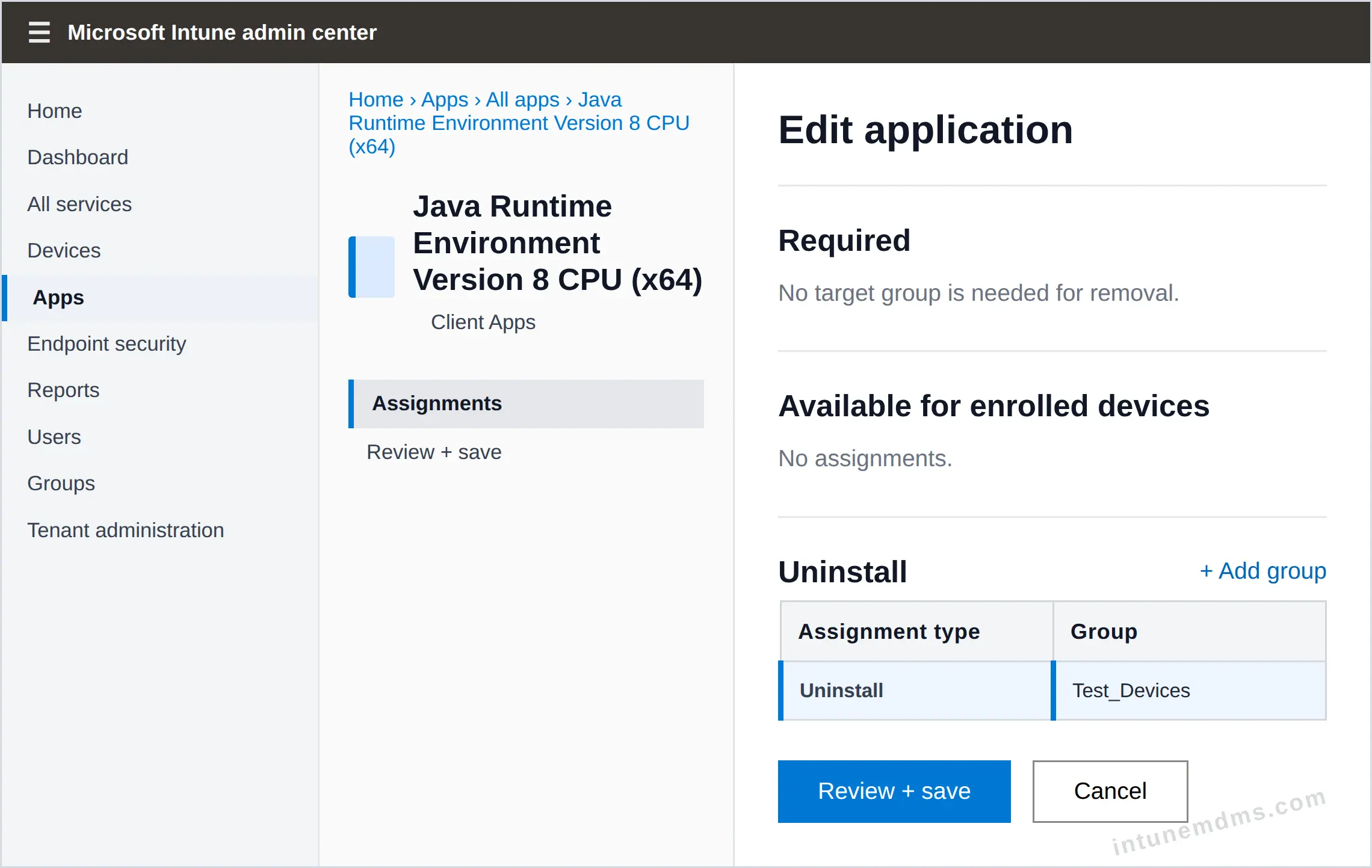Click the Cancel button
Image resolution: width=1372 pixels, height=868 pixels.
pyautogui.click(x=1110, y=791)
